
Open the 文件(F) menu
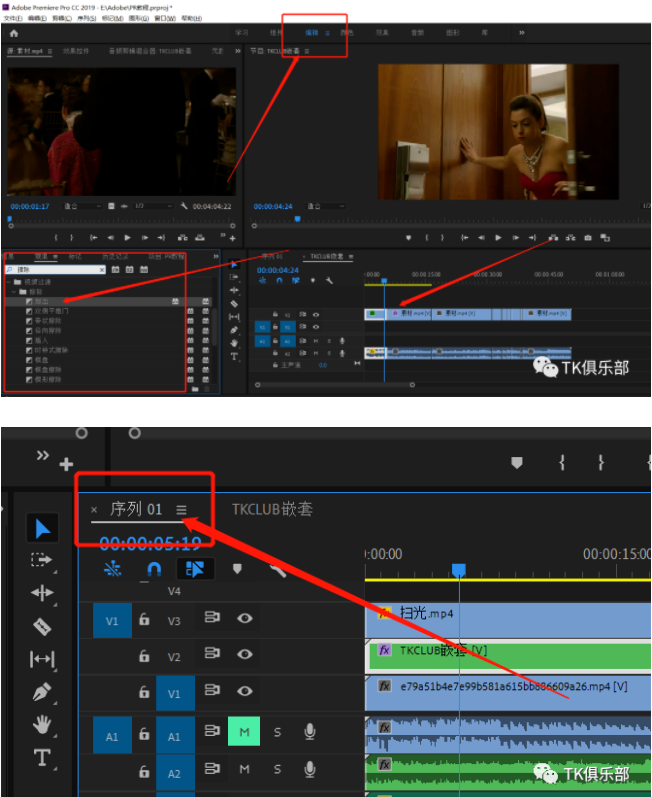tap(13, 18)
